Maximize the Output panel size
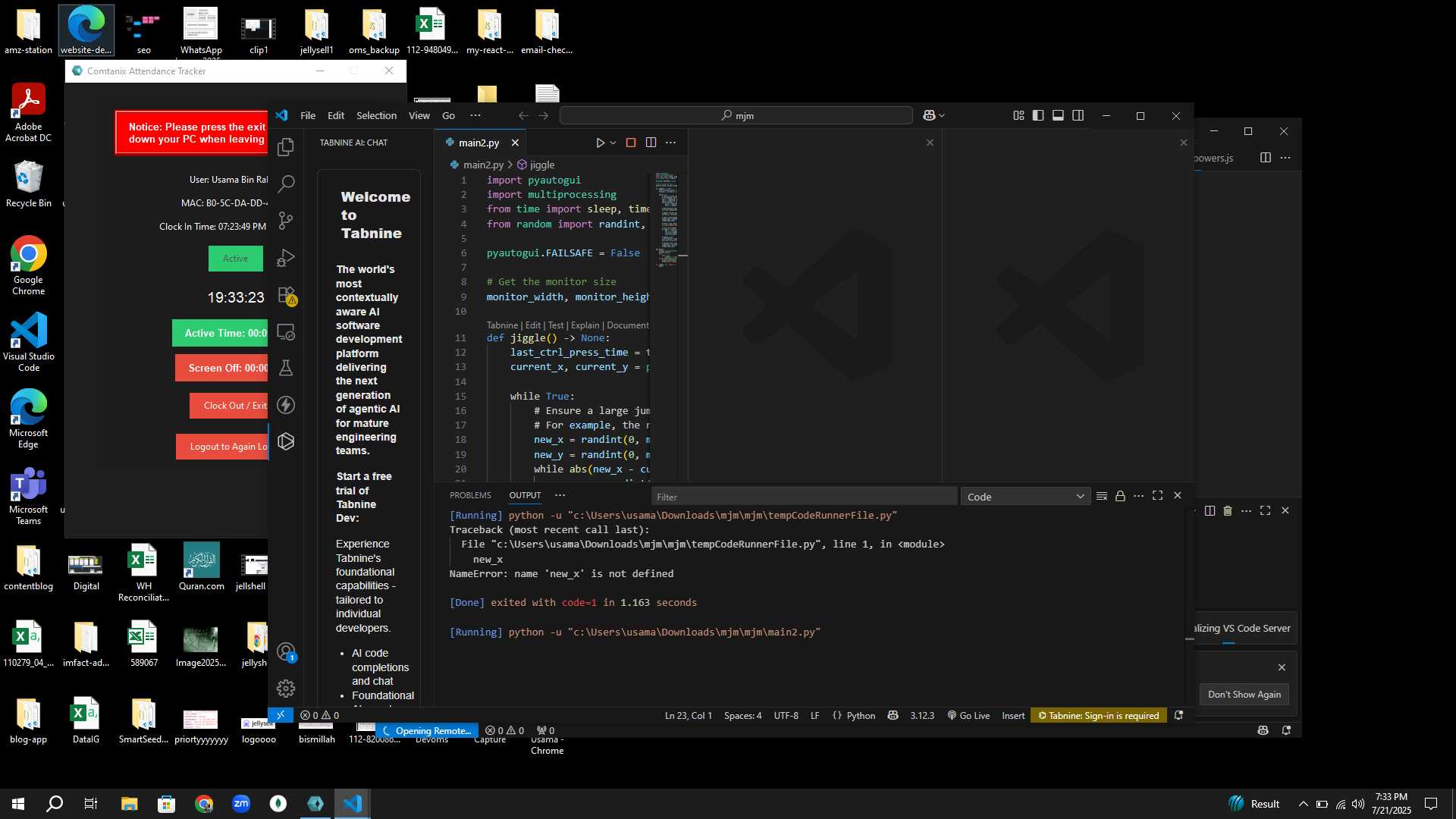Screen dimensions: 1456x819 pos(1157,495)
